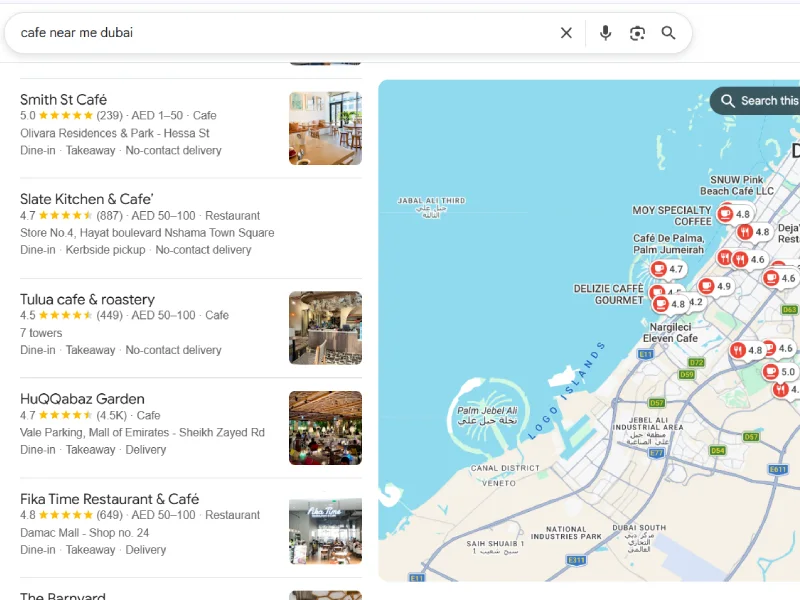The width and height of the screenshot is (800, 600).
Task: Open the Smith St Café listing
Action: point(64,100)
